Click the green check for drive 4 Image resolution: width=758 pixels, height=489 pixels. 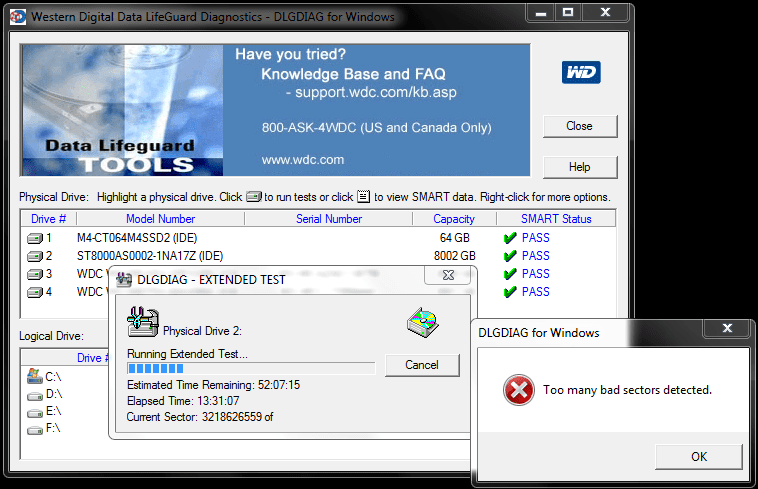click(x=510, y=292)
